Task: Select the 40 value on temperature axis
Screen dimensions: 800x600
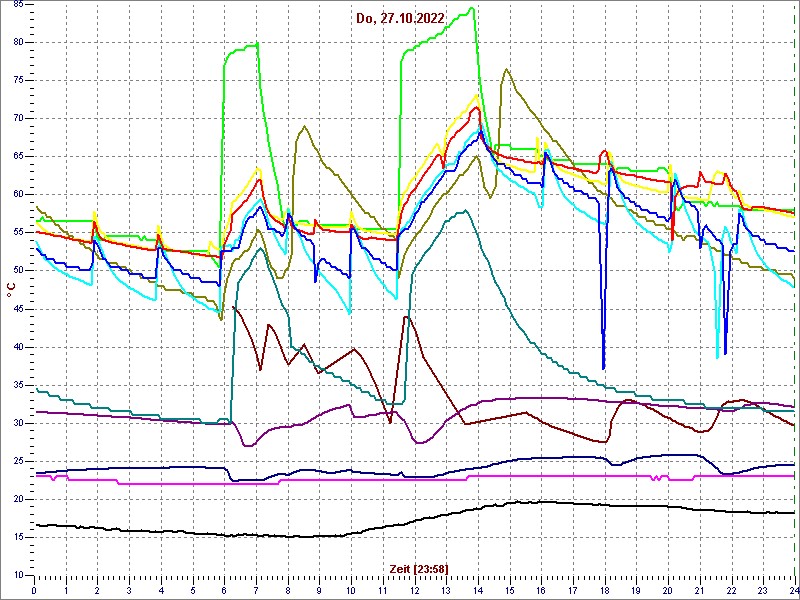Action: [x=17, y=347]
